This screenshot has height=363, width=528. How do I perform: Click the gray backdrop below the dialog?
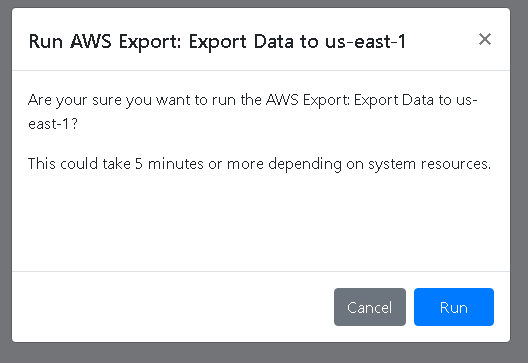264,353
